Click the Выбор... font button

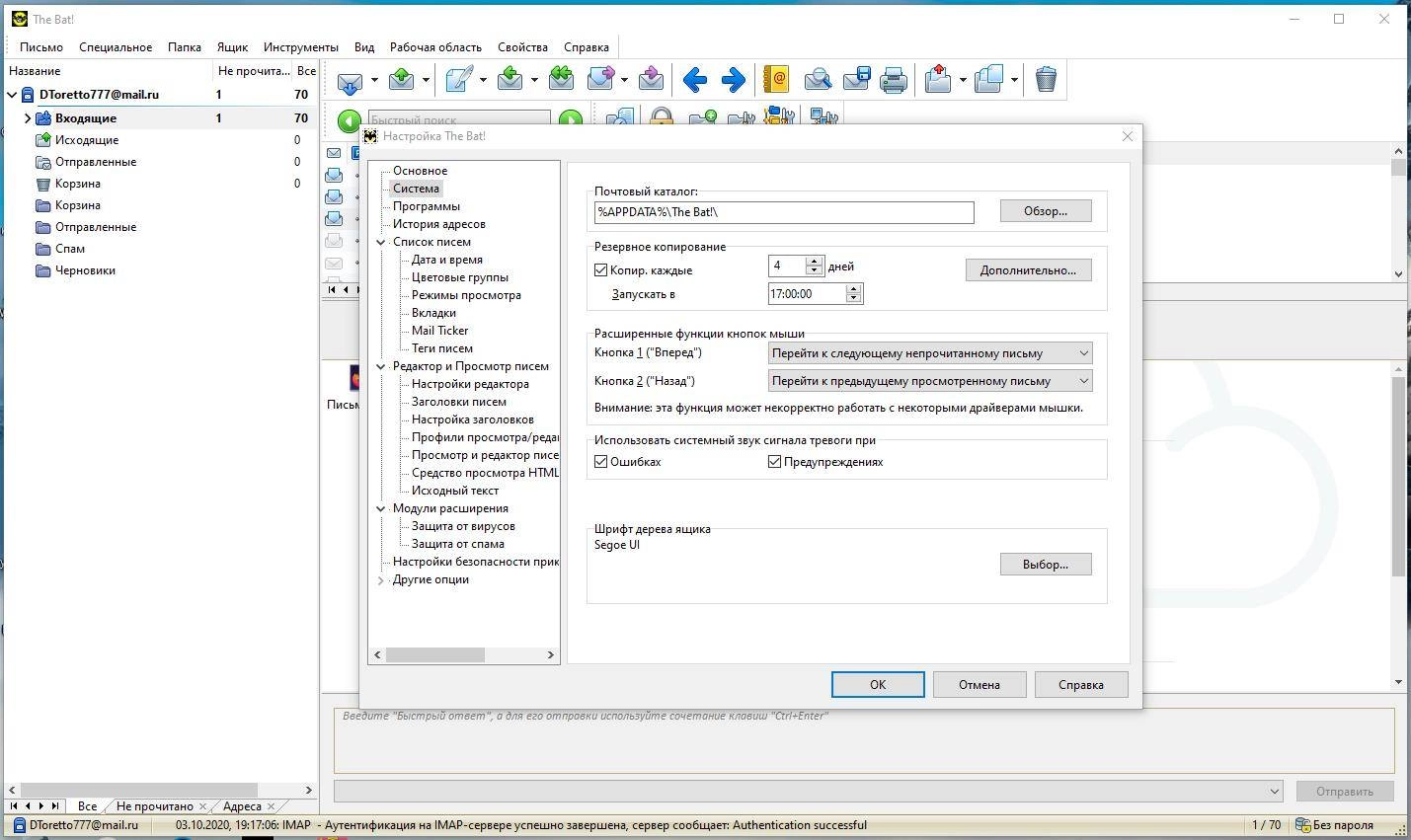point(1046,564)
